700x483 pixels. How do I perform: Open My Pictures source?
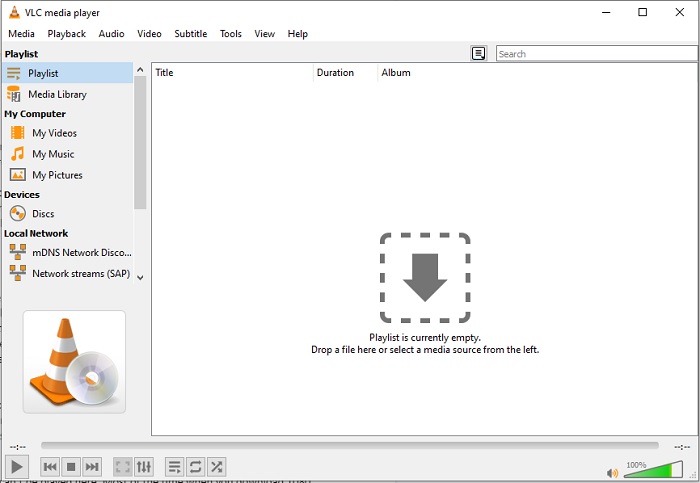click(x=68, y=175)
